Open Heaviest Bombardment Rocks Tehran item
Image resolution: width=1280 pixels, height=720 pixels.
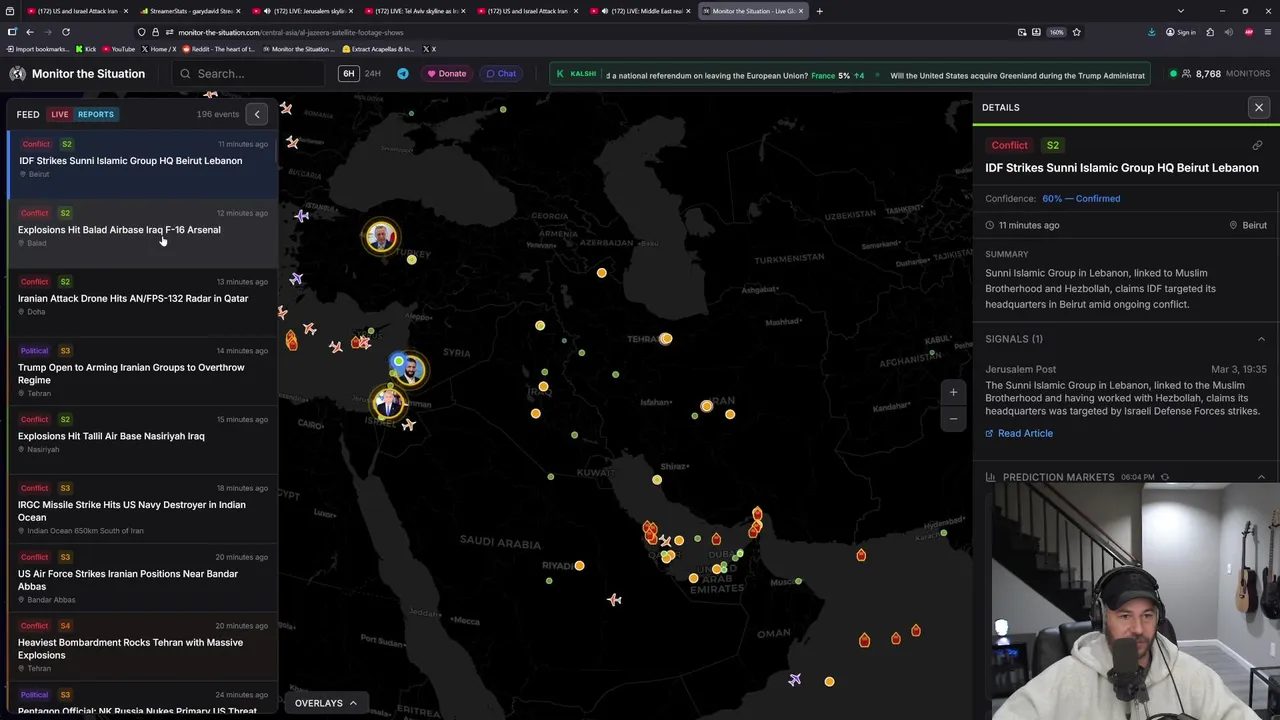[142, 647]
